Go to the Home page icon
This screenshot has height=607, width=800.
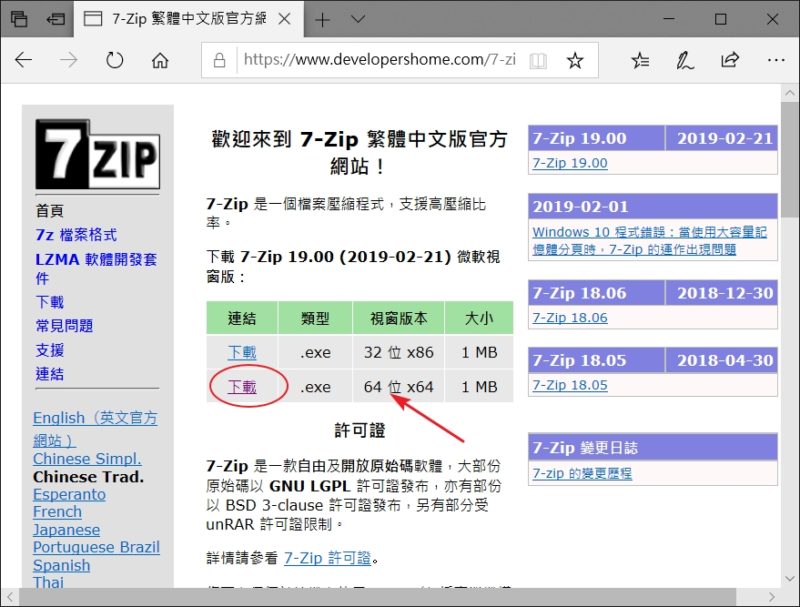point(160,60)
